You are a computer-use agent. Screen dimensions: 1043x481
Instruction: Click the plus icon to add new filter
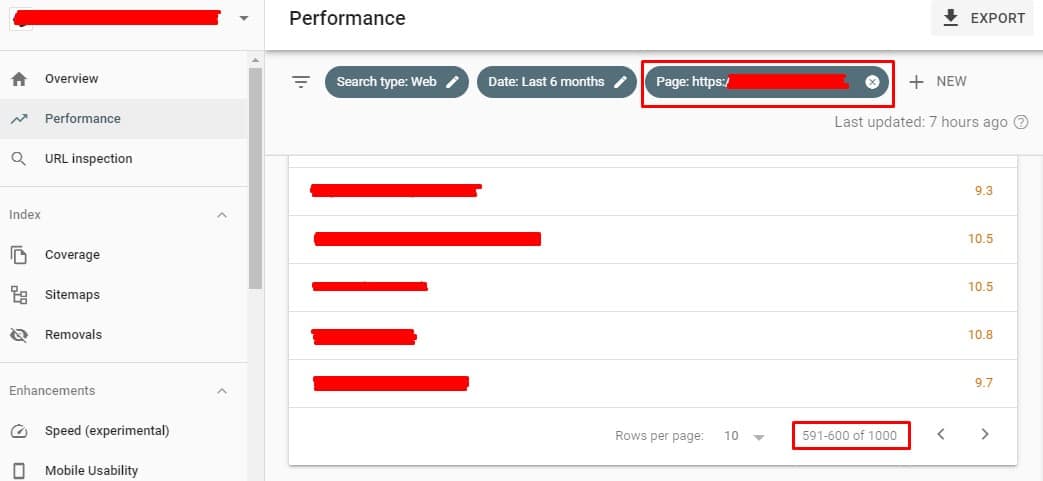pos(917,82)
